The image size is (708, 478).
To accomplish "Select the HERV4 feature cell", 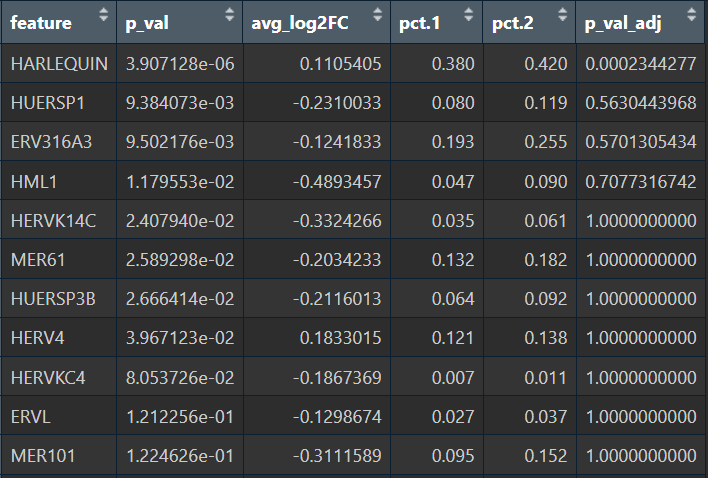I will tap(37, 339).
